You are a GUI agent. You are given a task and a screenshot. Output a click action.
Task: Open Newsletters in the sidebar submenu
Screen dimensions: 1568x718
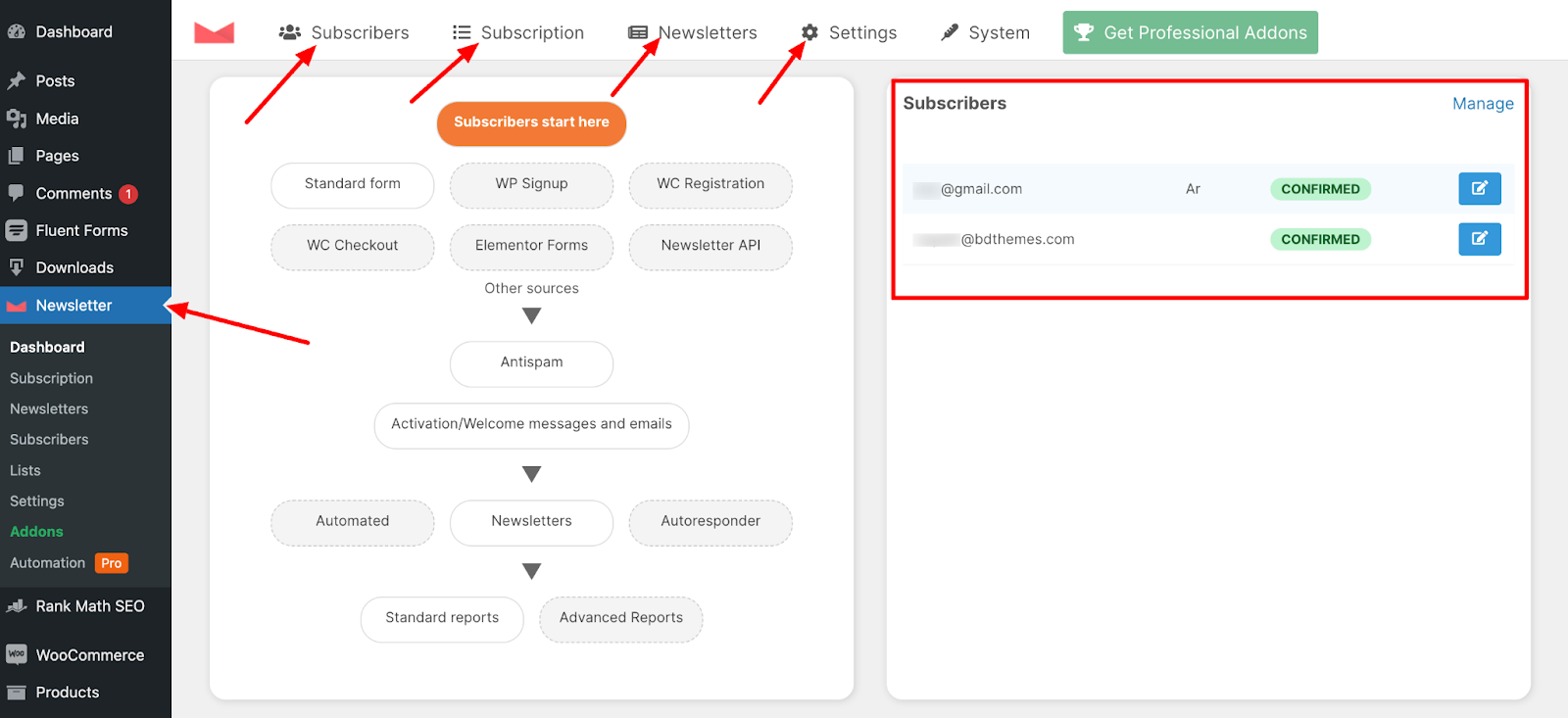[49, 408]
